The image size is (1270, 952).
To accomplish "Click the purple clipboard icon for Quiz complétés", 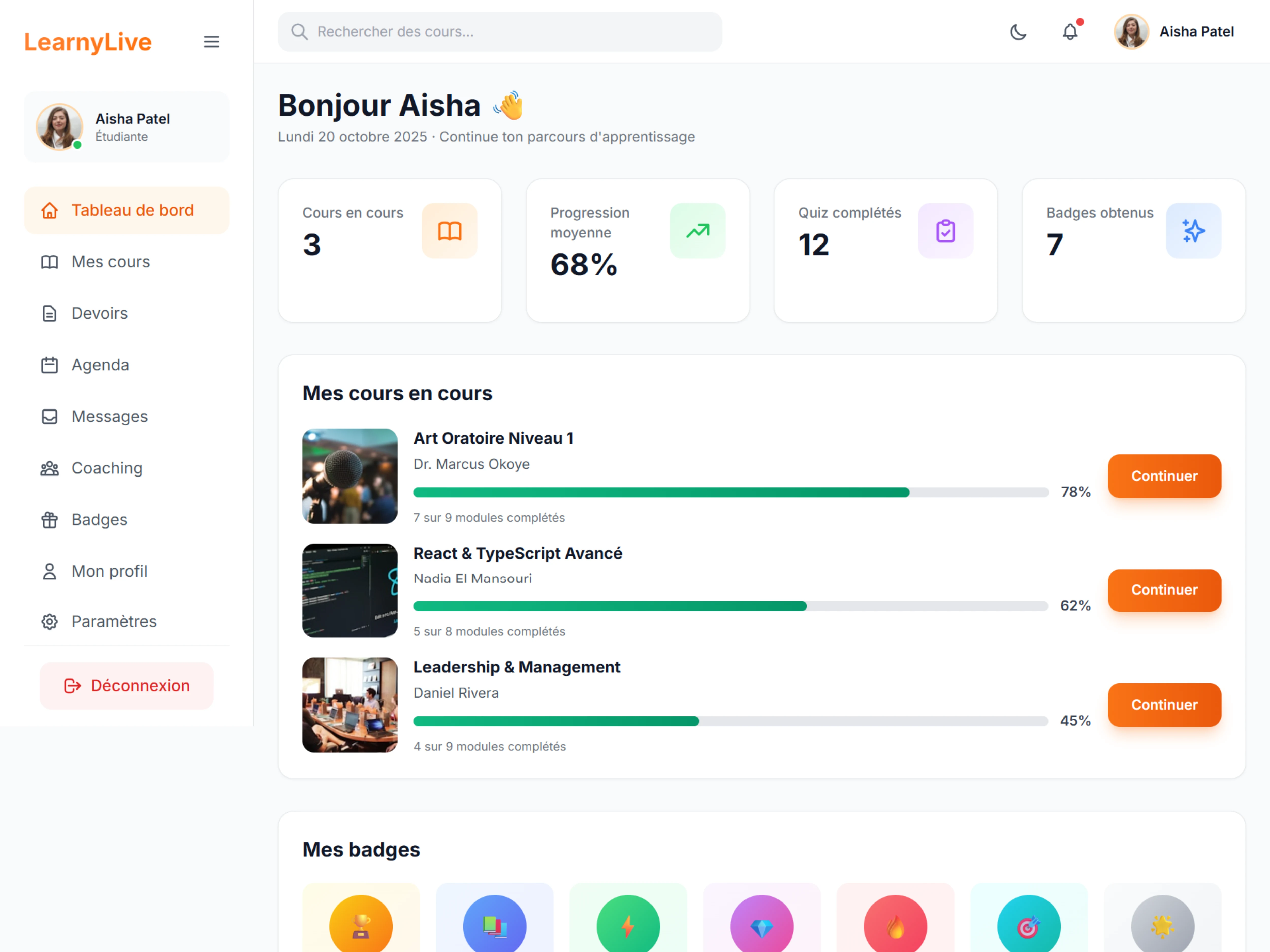I will coord(945,231).
